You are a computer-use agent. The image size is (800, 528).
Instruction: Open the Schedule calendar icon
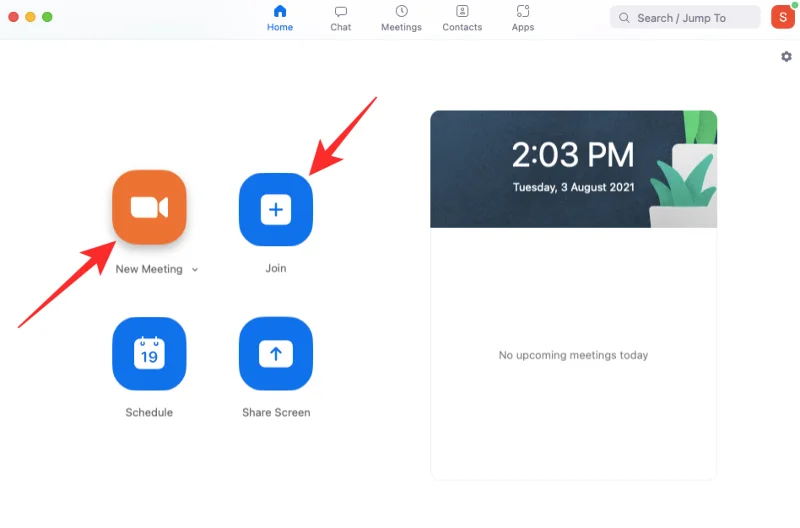pyautogui.click(x=149, y=354)
